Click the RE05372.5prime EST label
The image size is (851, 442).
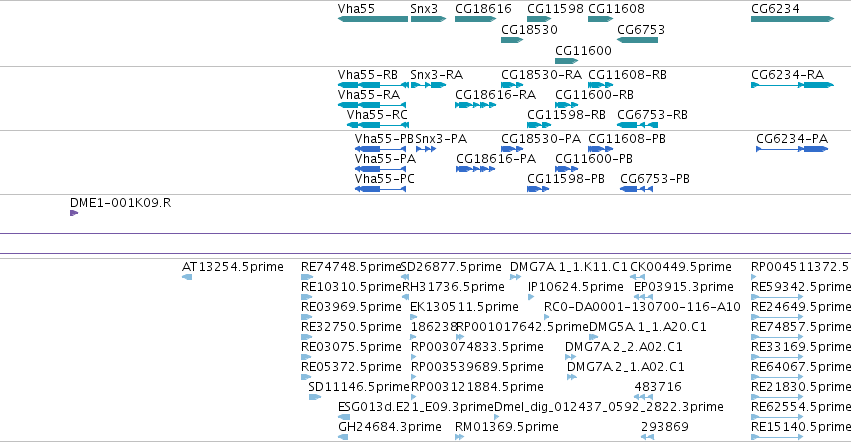coord(351,367)
